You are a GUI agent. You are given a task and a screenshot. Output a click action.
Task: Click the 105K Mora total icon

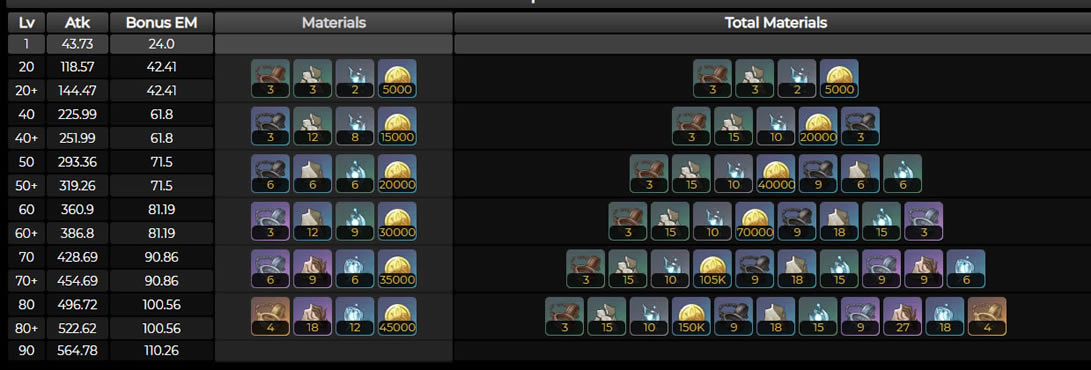click(x=712, y=268)
